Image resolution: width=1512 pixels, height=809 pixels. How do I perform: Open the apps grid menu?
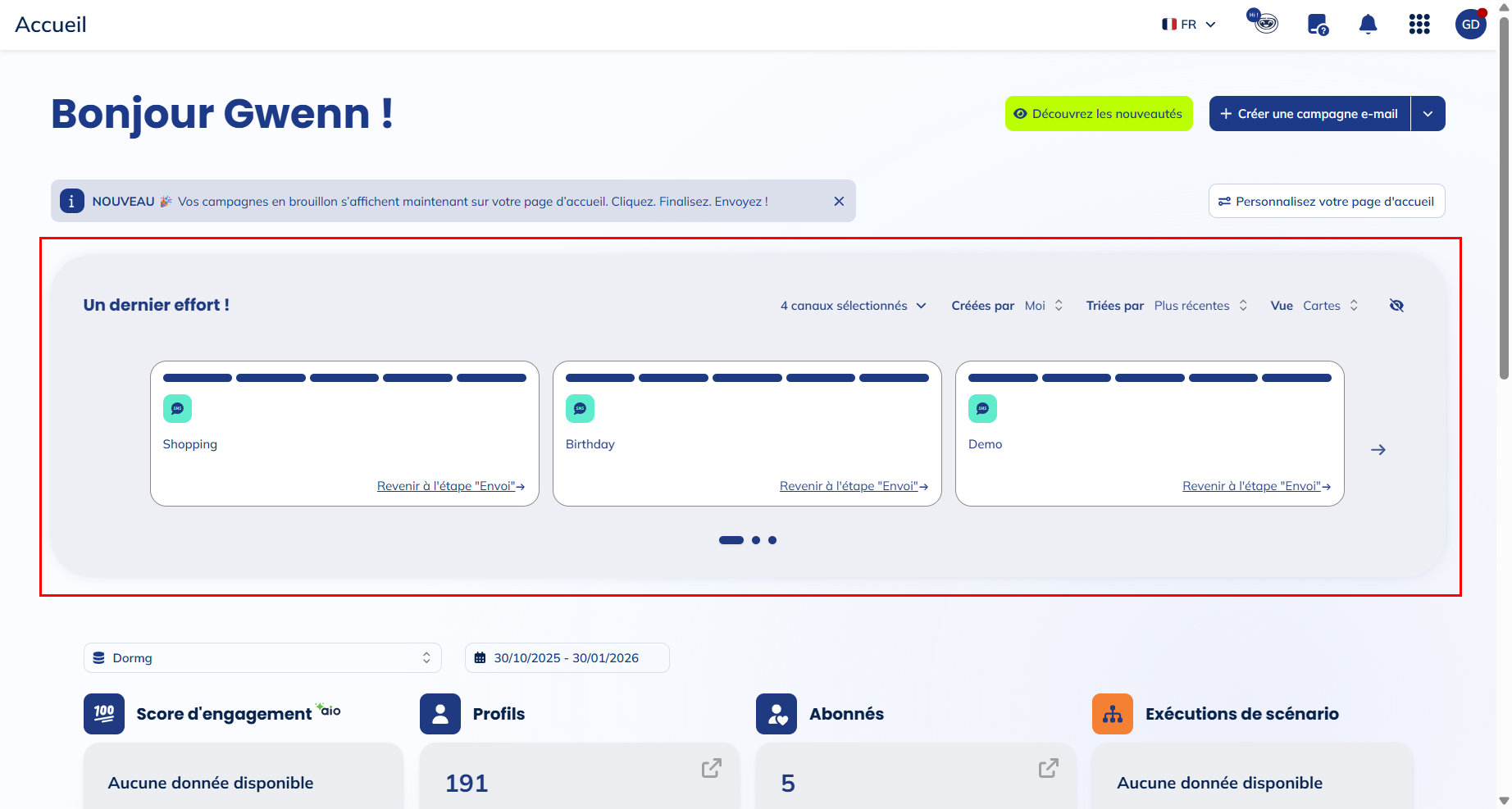1419,25
